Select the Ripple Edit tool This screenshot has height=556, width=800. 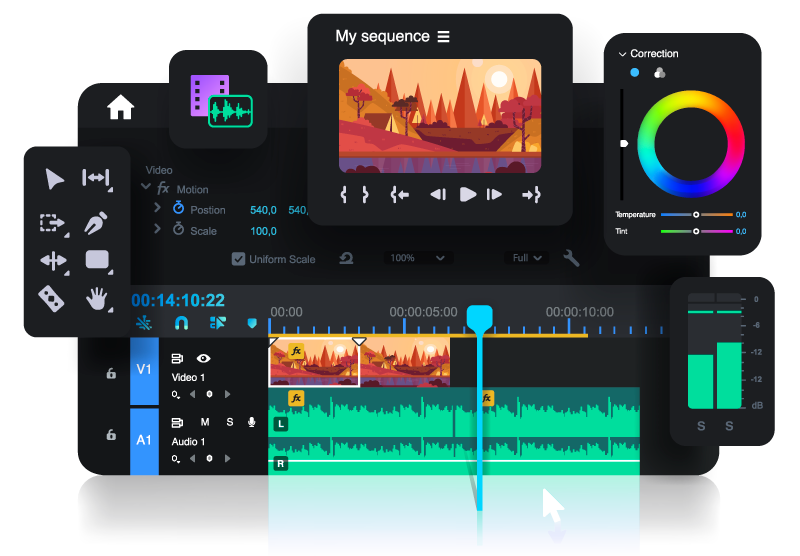96,178
